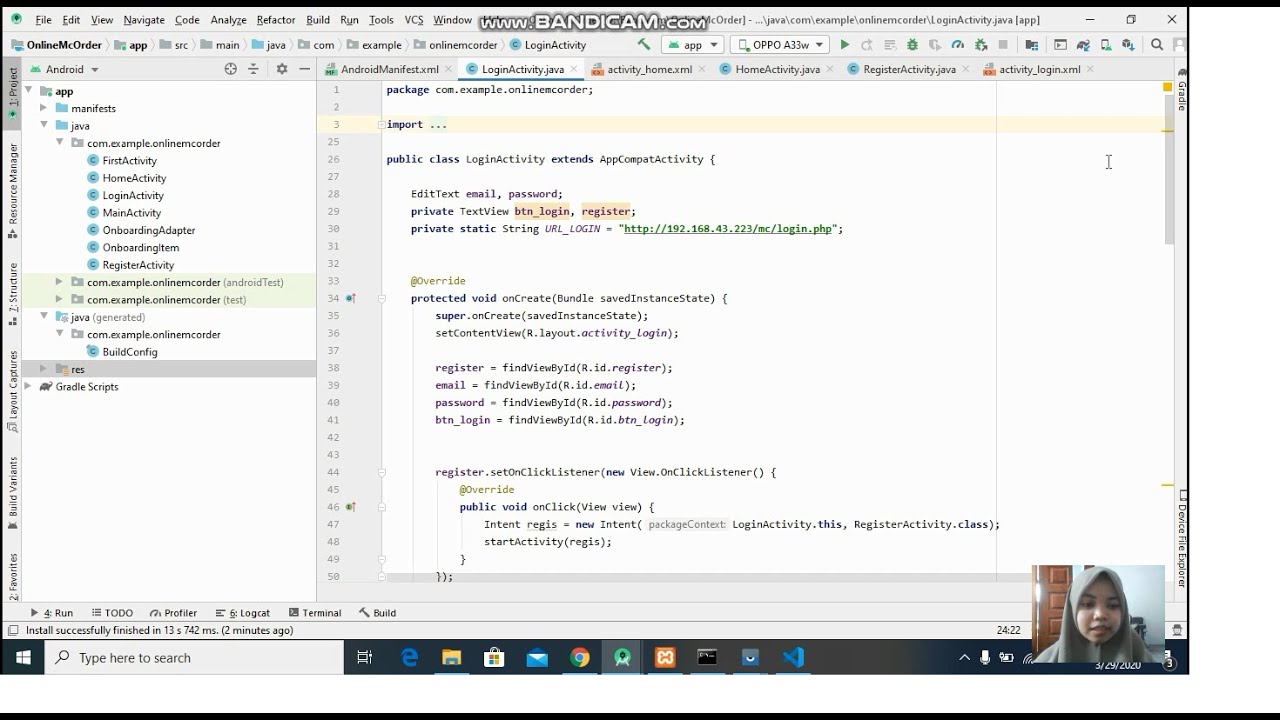The image size is (1280, 720).
Task: Open the Navigate menu
Action: pyautogui.click(x=144, y=19)
